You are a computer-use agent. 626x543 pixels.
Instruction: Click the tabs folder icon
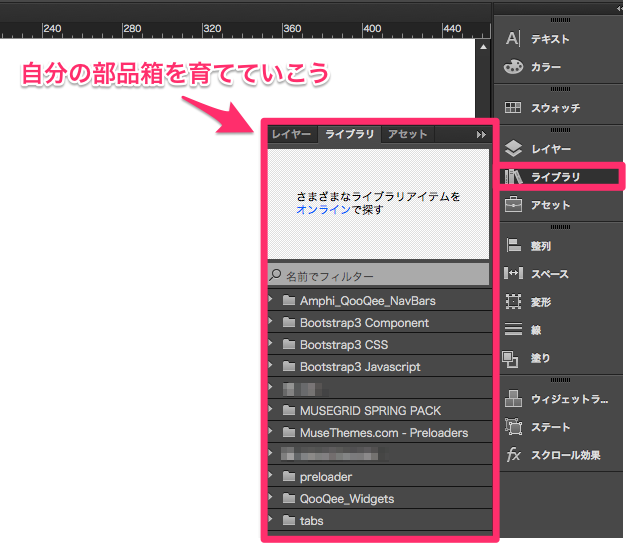point(289,520)
